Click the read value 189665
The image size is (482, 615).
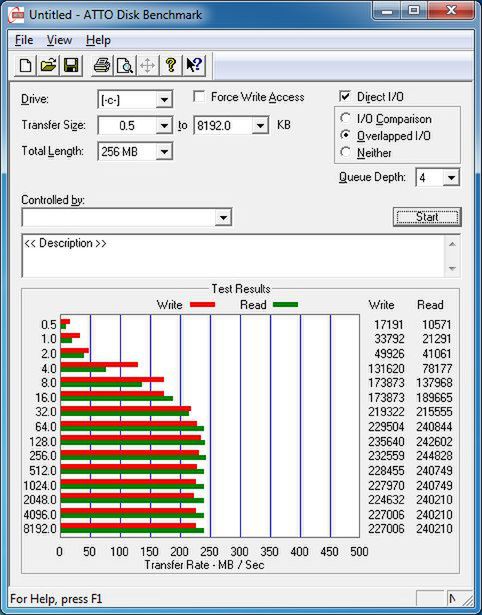434,398
